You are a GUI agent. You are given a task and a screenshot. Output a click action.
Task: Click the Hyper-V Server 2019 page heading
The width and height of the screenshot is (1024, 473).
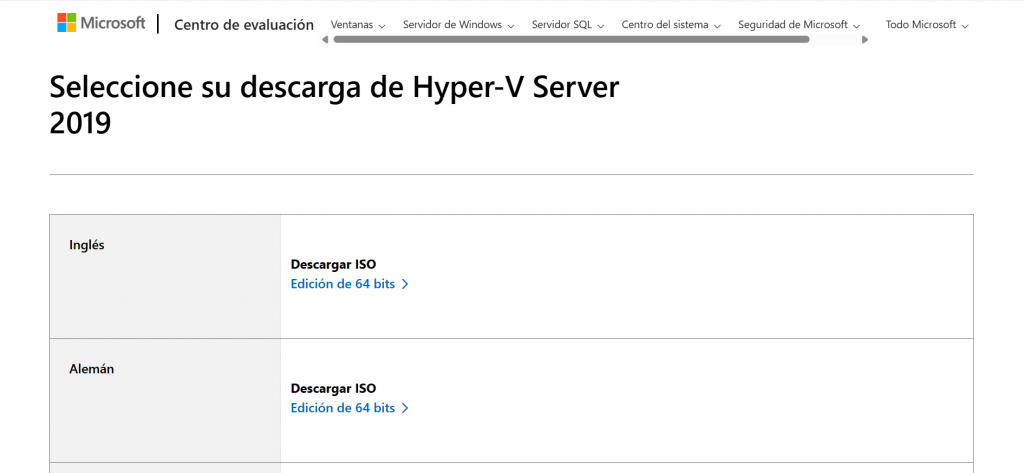click(x=334, y=105)
